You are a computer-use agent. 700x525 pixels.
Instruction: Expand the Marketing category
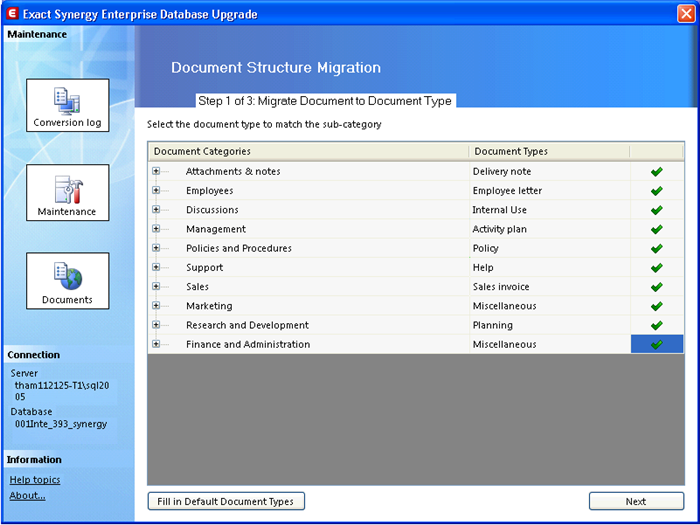coord(156,305)
